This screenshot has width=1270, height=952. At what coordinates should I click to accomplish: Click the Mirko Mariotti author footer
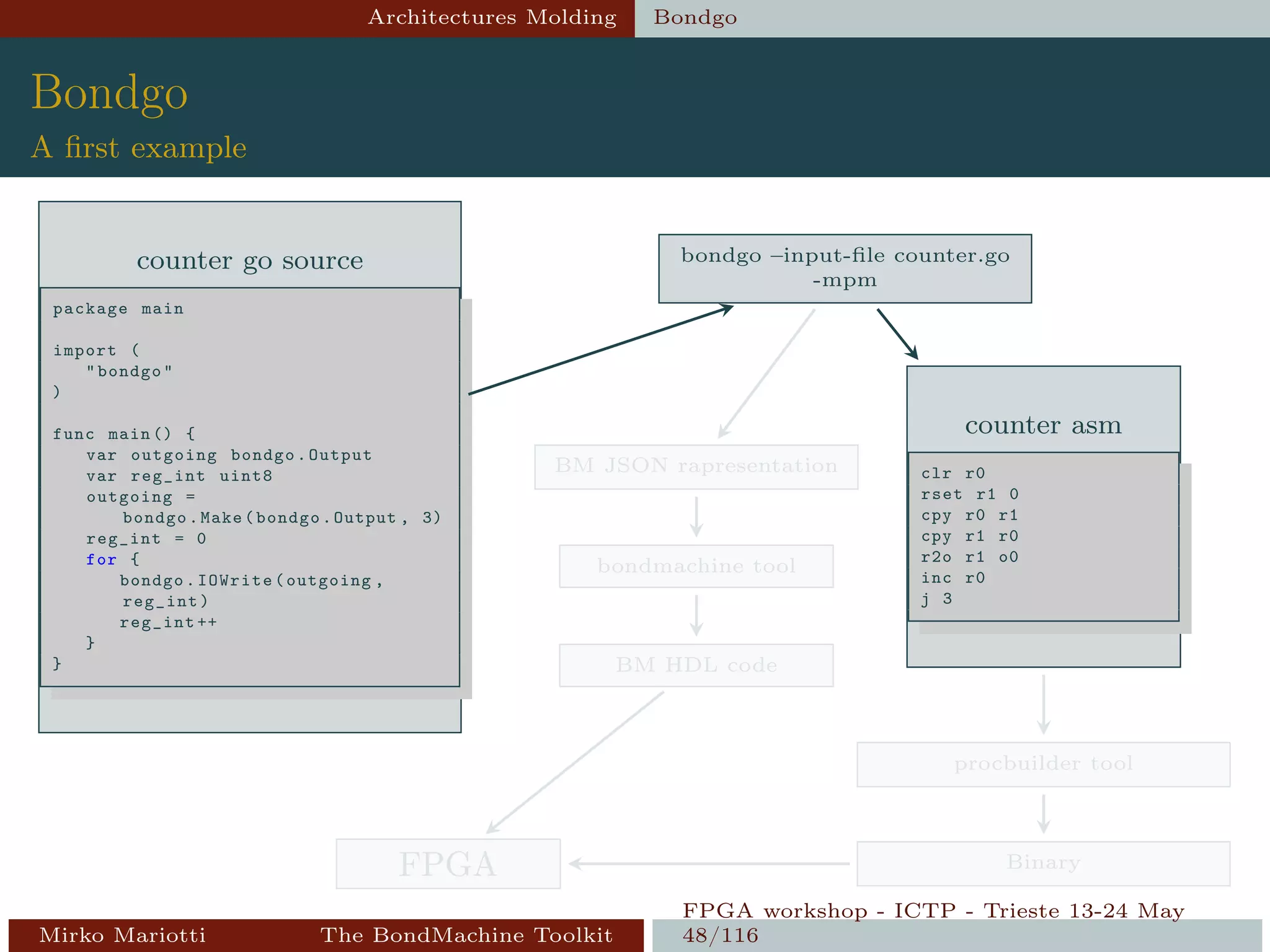[122, 935]
